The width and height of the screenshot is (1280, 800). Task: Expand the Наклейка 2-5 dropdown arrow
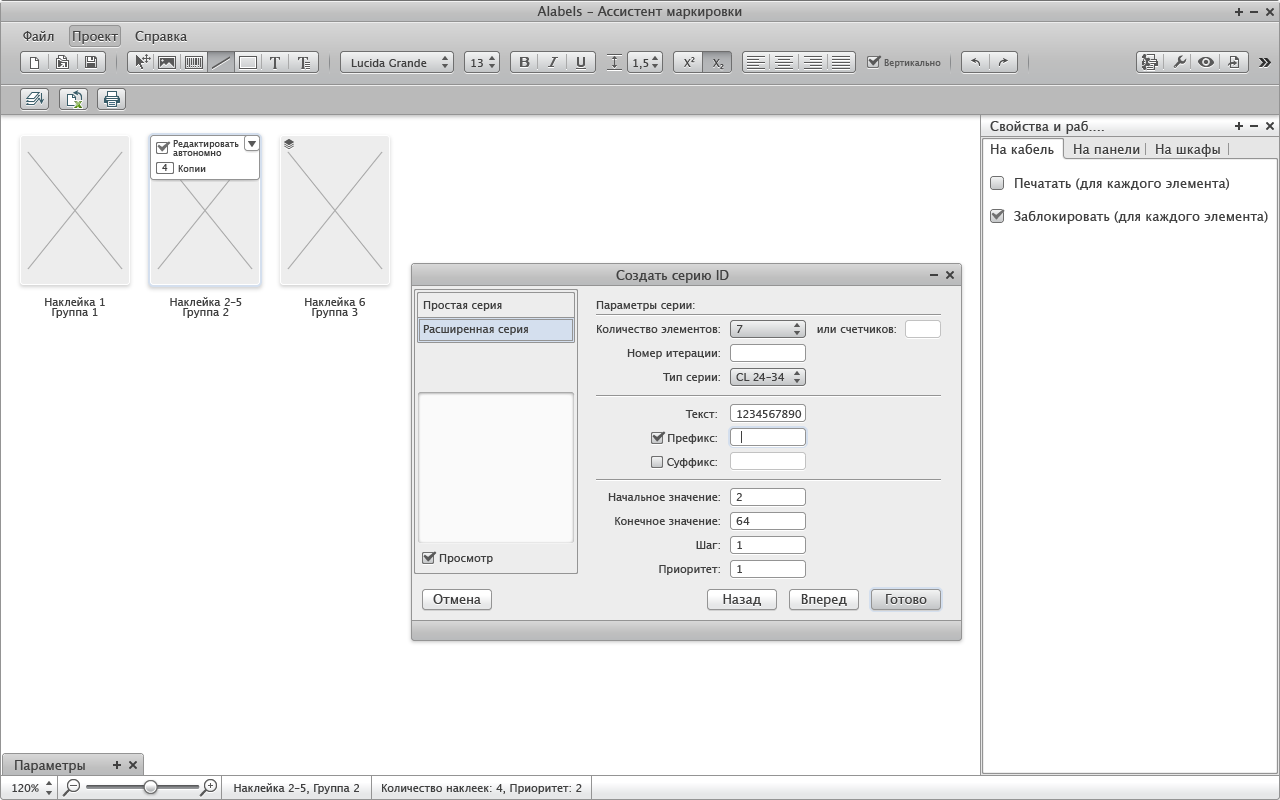[252, 144]
